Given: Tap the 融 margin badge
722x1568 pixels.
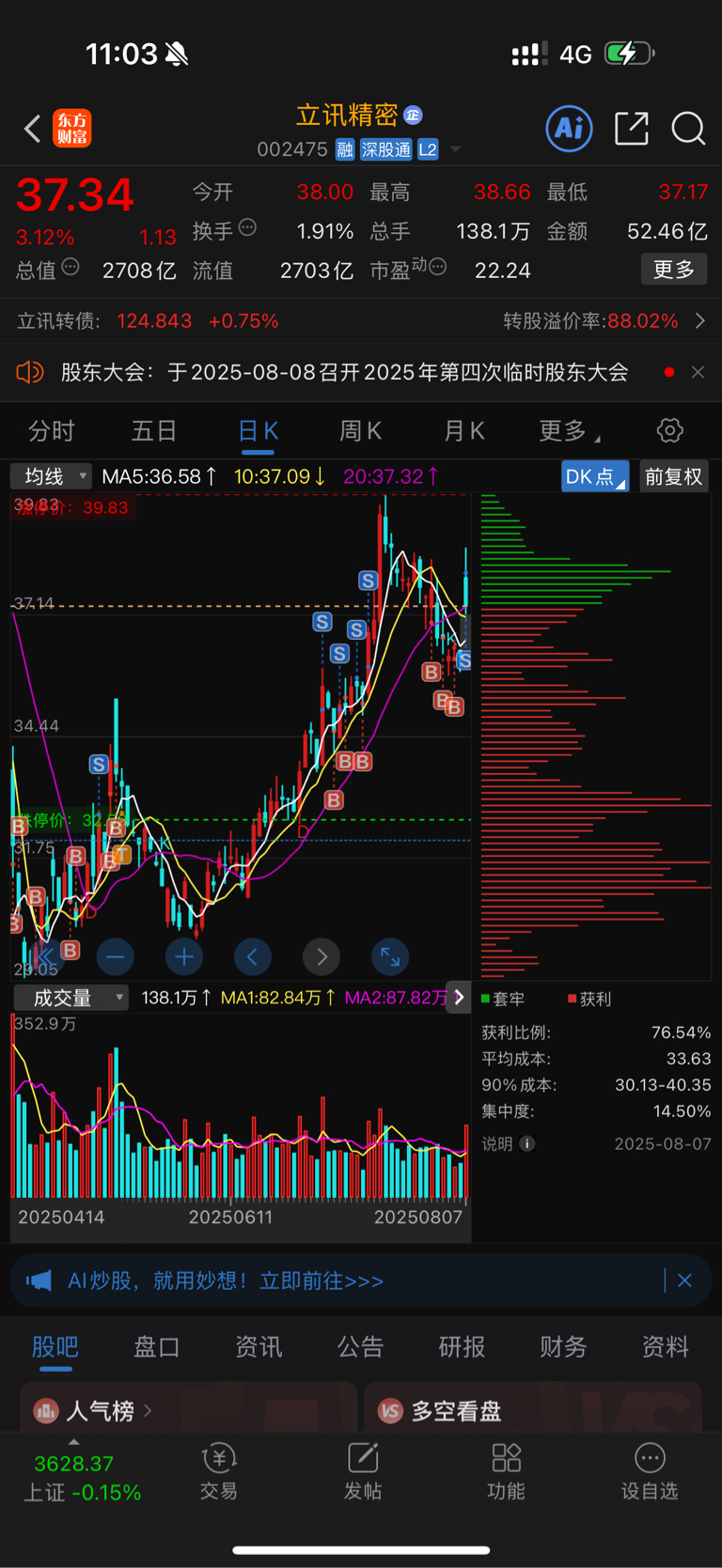Looking at the screenshot, I should point(345,149).
